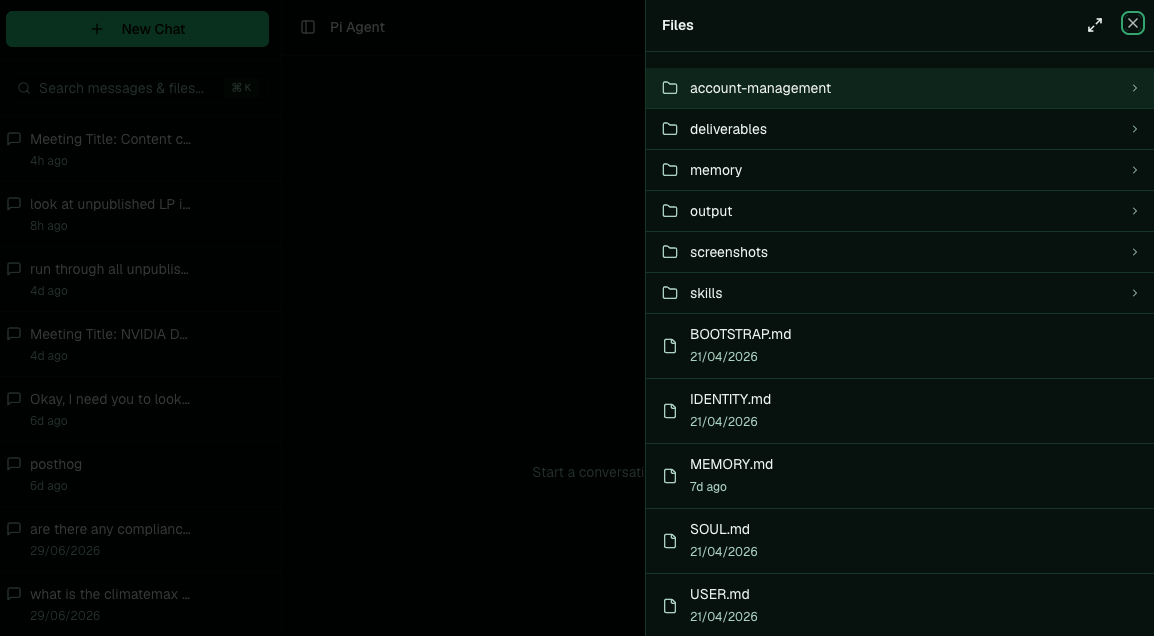1154x636 pixels.
Task: Open chat 'Okay, I need you to look...'
Action: click(110, 399)
